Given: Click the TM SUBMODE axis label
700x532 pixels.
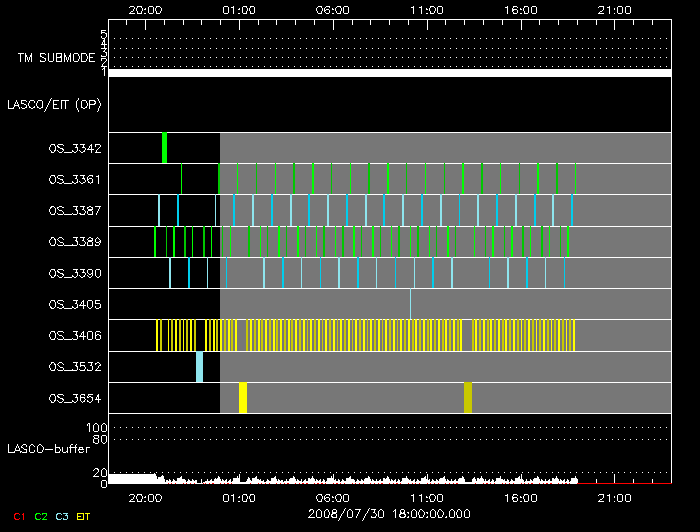Looking at the screenshot, I should click(x=51, y=58).
